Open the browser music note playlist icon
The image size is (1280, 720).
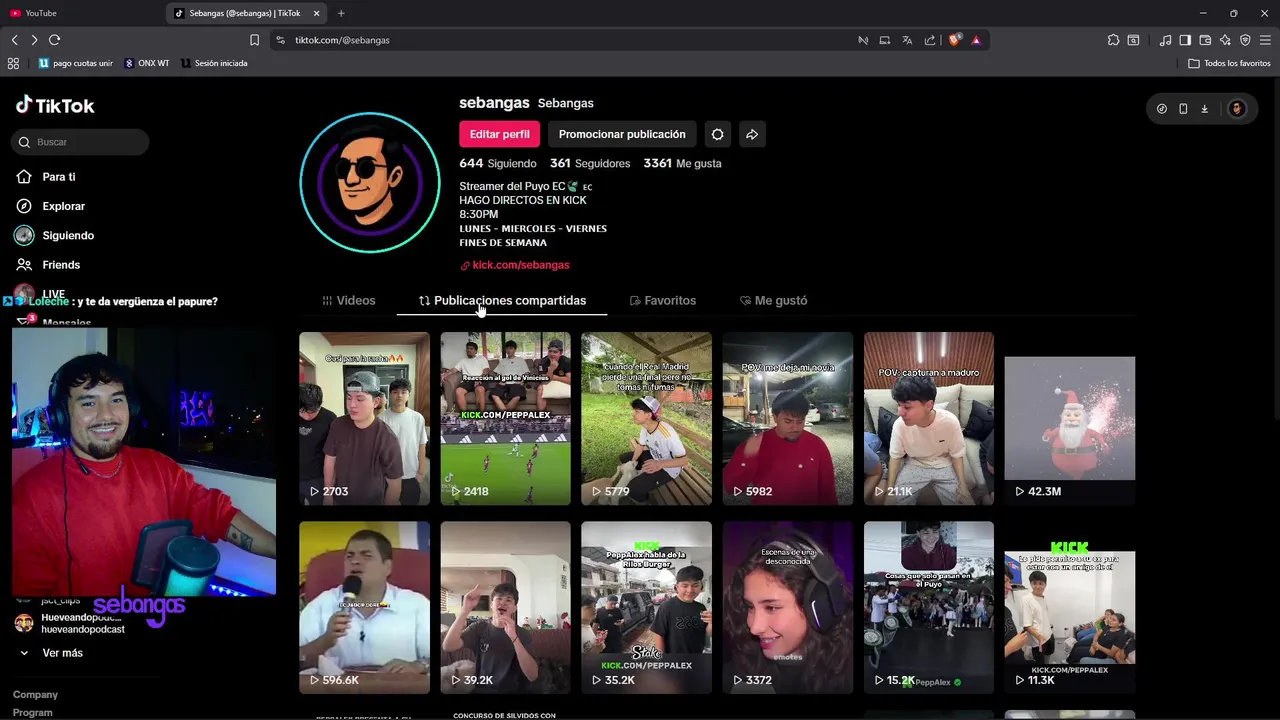click(x=1165, y=40)
